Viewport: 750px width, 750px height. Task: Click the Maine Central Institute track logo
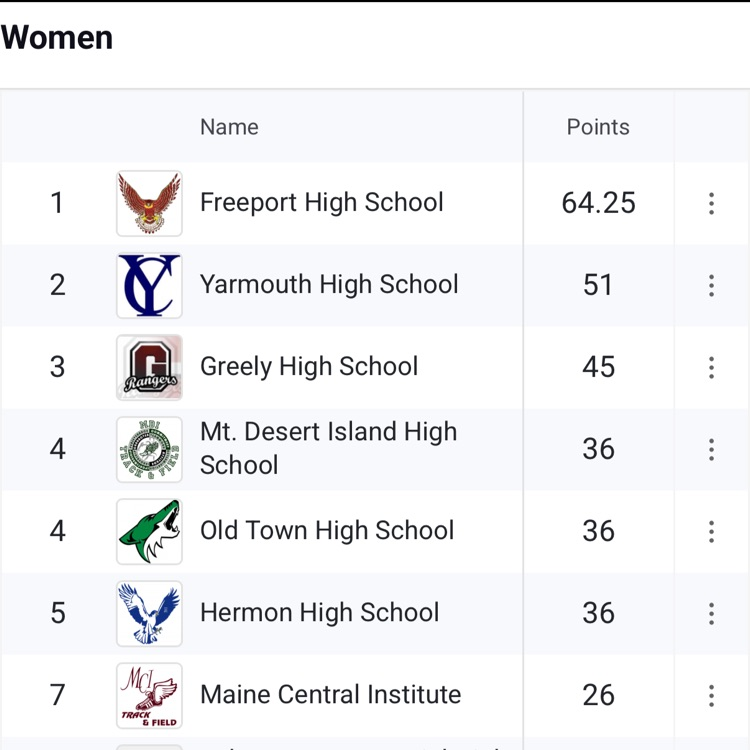click(x=149, y=695)
